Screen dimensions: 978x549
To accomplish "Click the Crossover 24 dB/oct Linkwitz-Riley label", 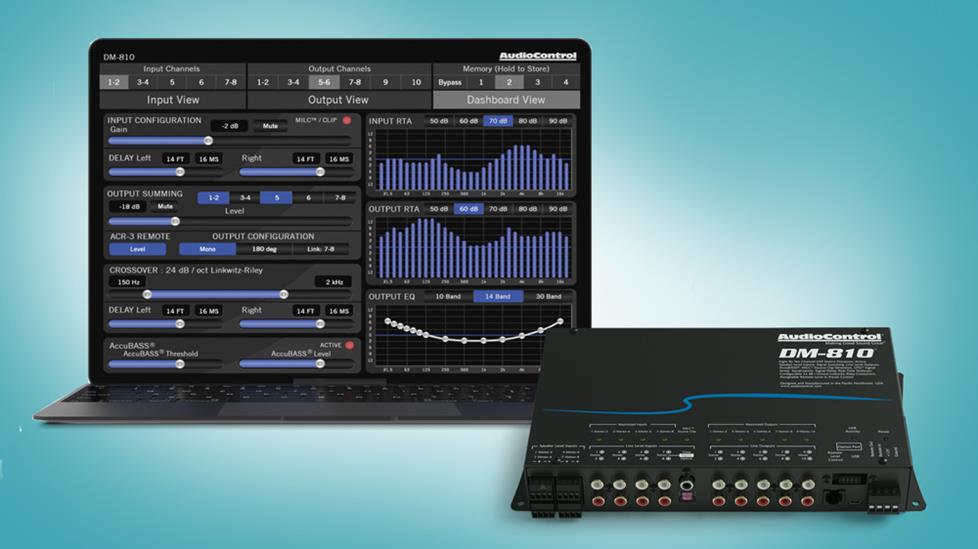I will 186,270.
